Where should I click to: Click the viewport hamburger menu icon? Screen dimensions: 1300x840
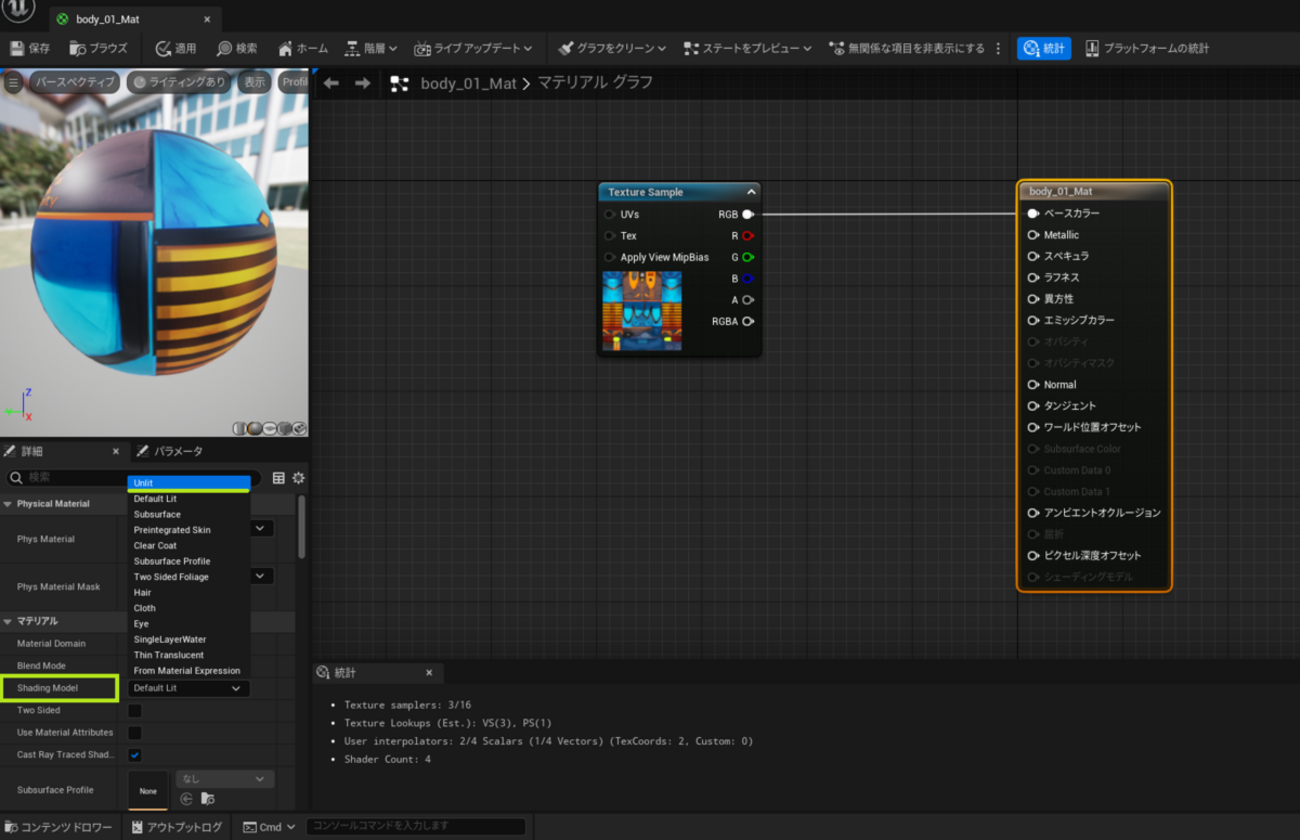[13, 82]
